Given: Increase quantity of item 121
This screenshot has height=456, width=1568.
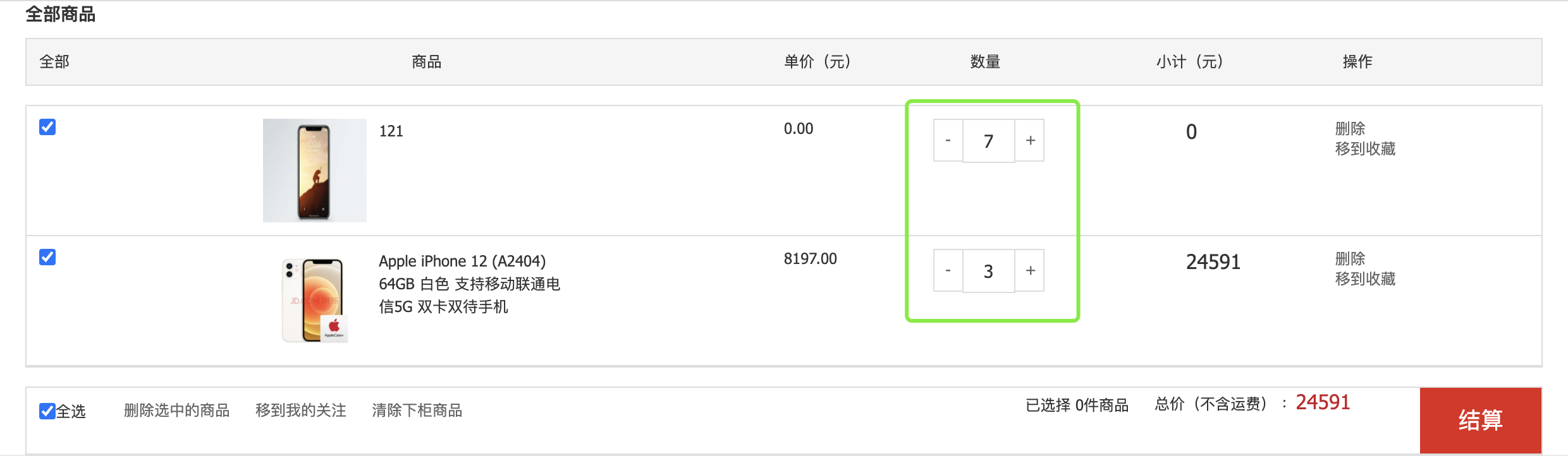Looking at the screenshot, I should coord(1030,140).
